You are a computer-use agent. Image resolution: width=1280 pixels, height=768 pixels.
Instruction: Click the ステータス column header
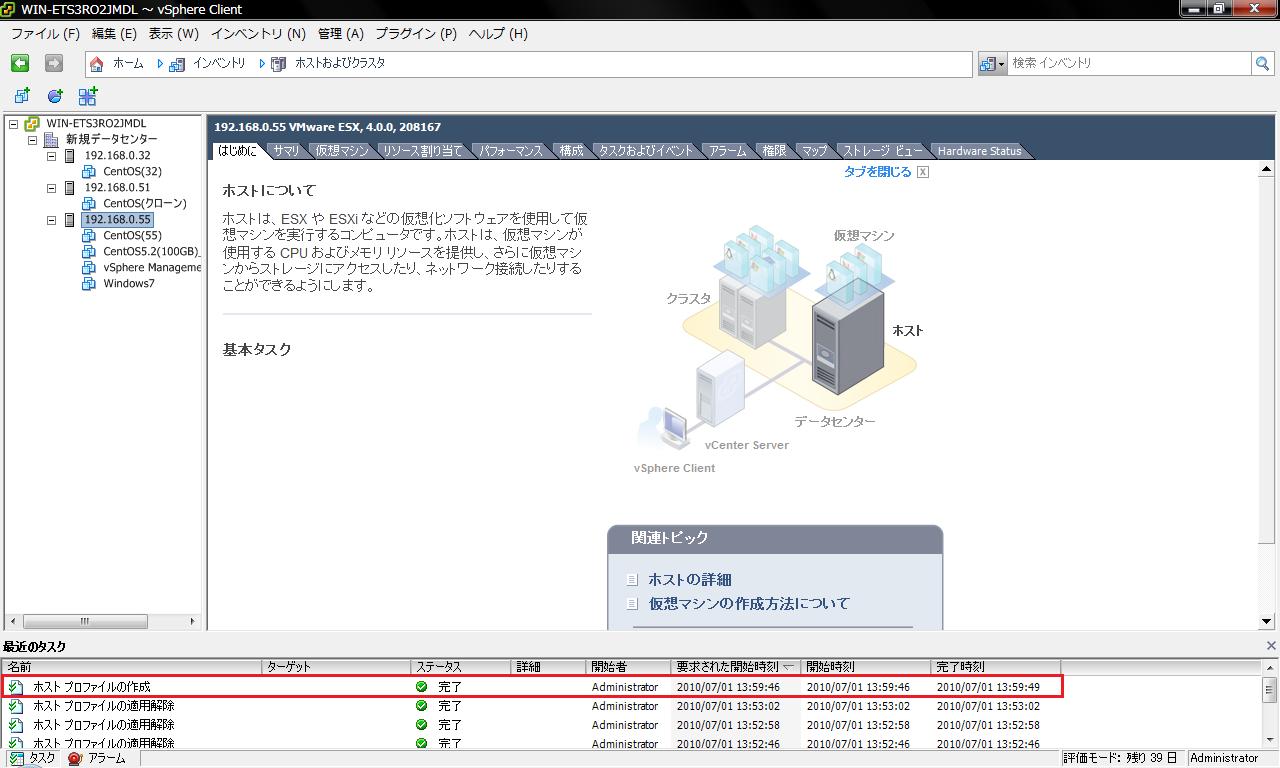[x=462, y=667]
